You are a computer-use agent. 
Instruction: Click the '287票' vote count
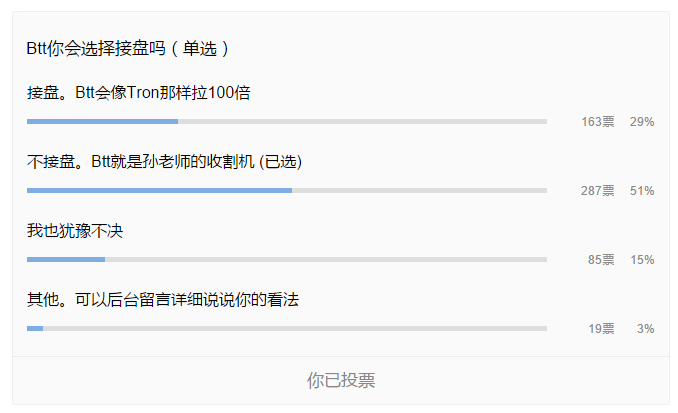(598, 191)
